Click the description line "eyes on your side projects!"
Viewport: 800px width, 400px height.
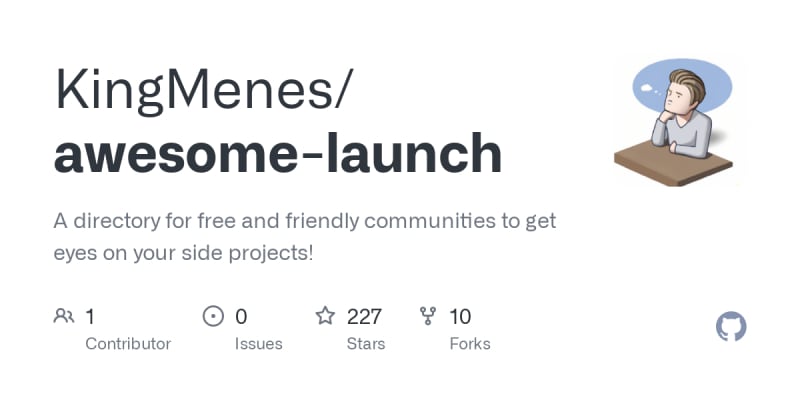[183, 253]
